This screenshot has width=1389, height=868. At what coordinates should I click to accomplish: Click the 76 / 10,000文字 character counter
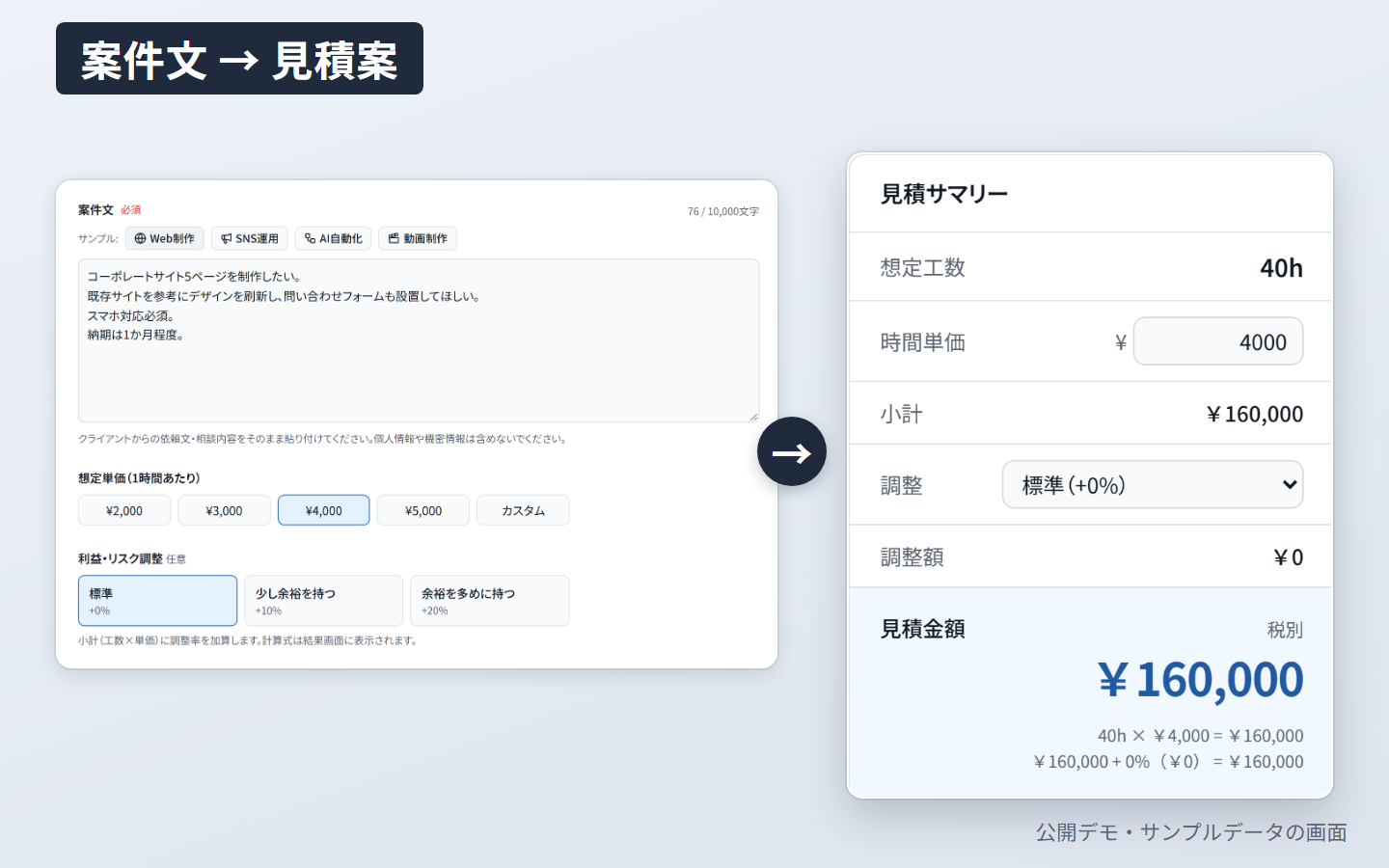click(723, 211)
